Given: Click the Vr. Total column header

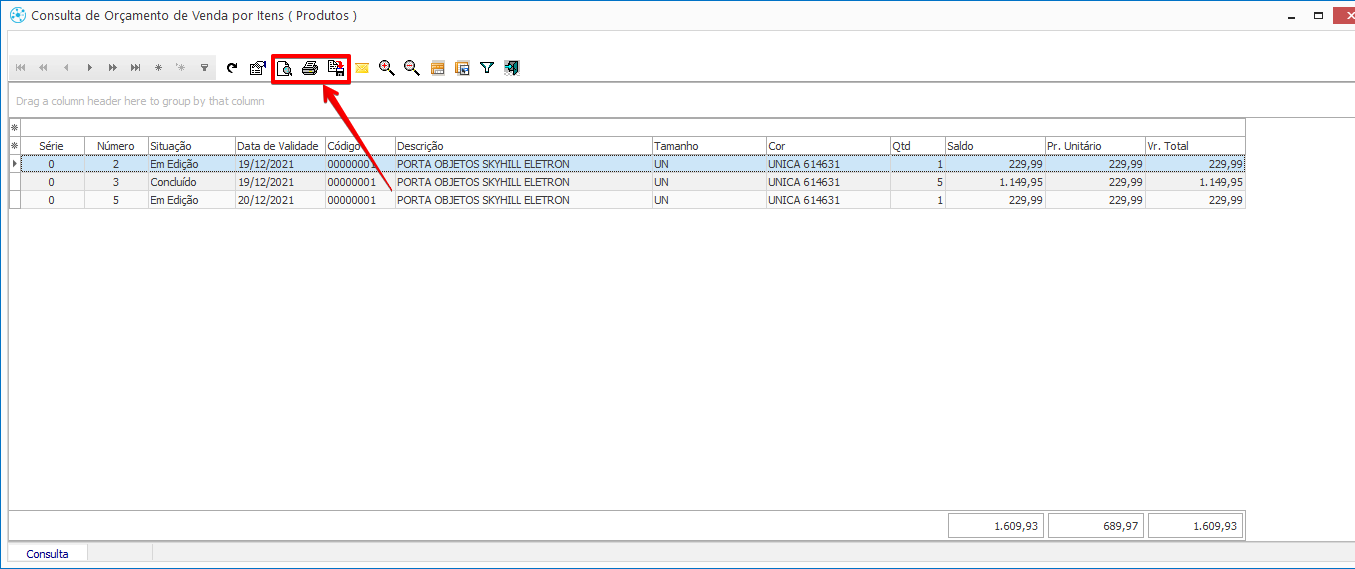Looking at the screenshot, I should point(1195,146).
